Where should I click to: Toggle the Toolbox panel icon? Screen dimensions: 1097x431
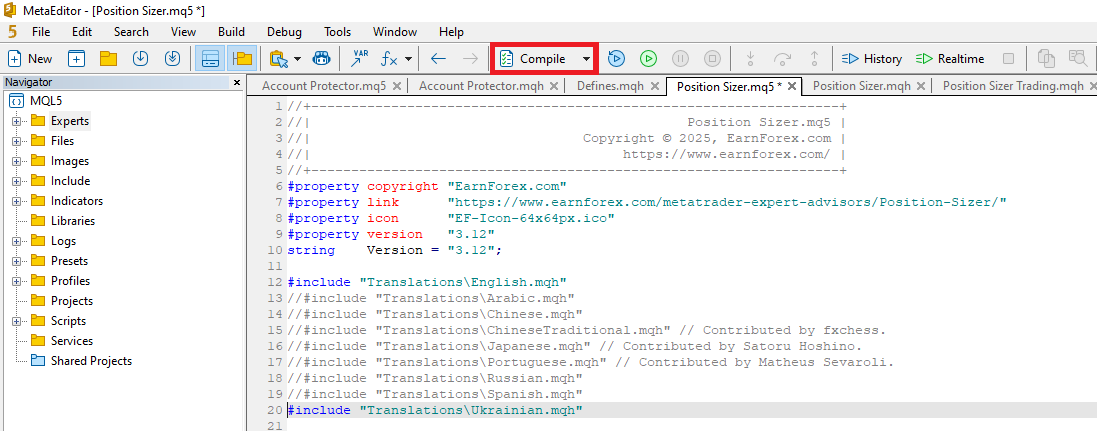[x=211, y=59]
